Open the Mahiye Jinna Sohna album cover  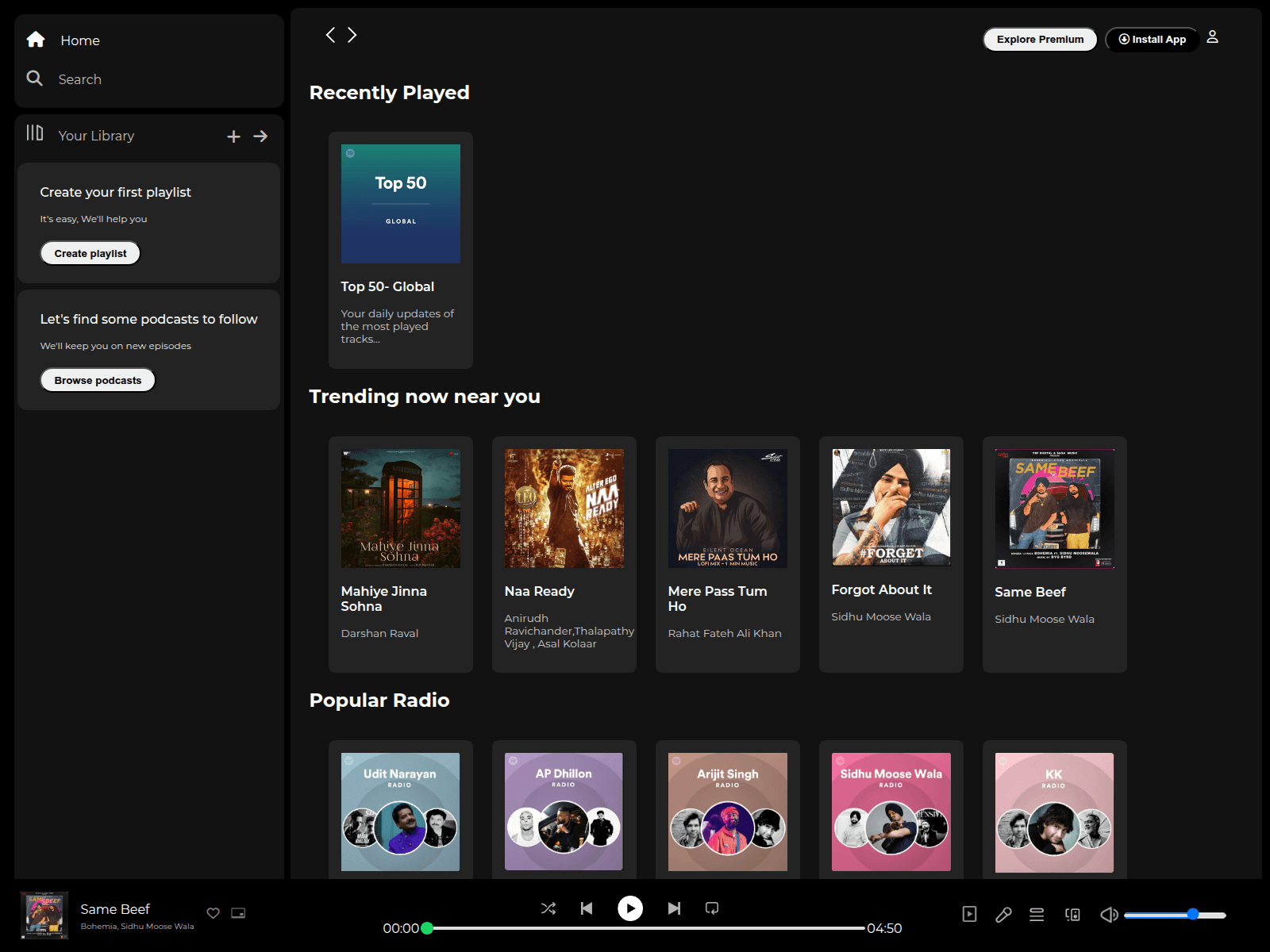coord(401,509)
